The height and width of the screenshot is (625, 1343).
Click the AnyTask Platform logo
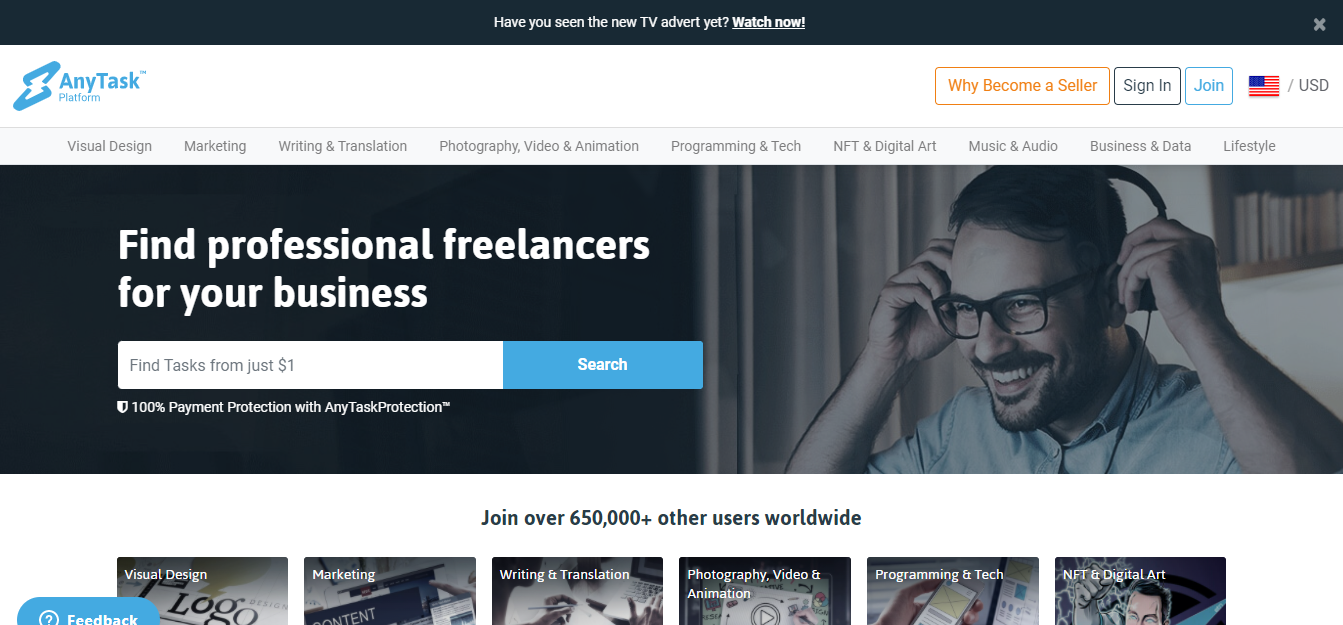tap(80, 86)
